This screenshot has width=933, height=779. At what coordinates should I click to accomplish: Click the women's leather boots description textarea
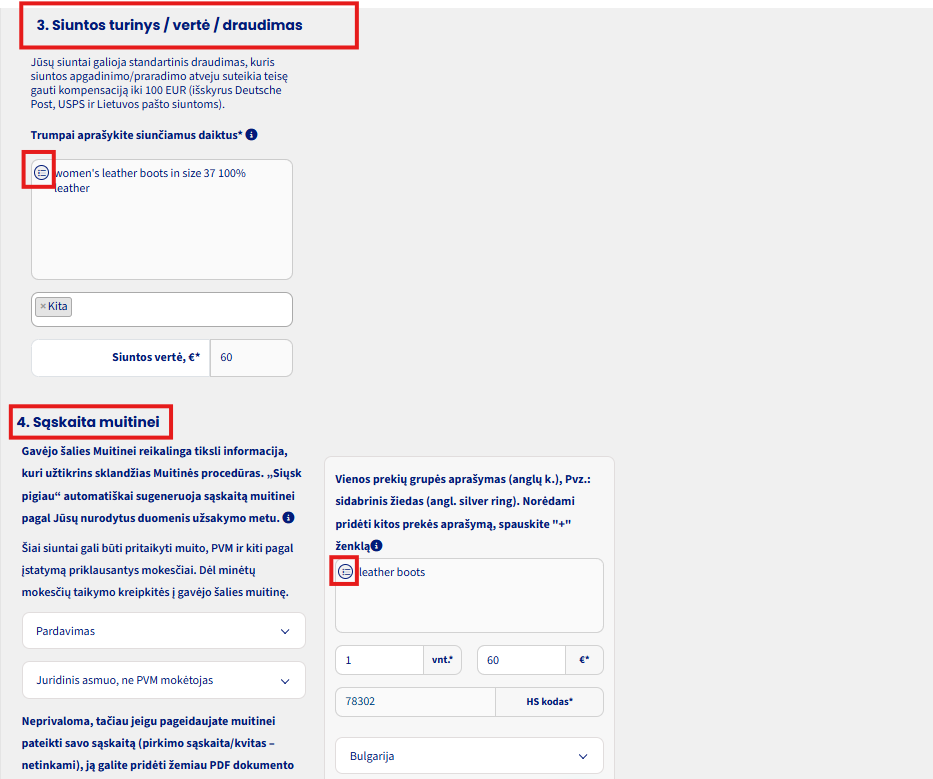pos(162,219)
